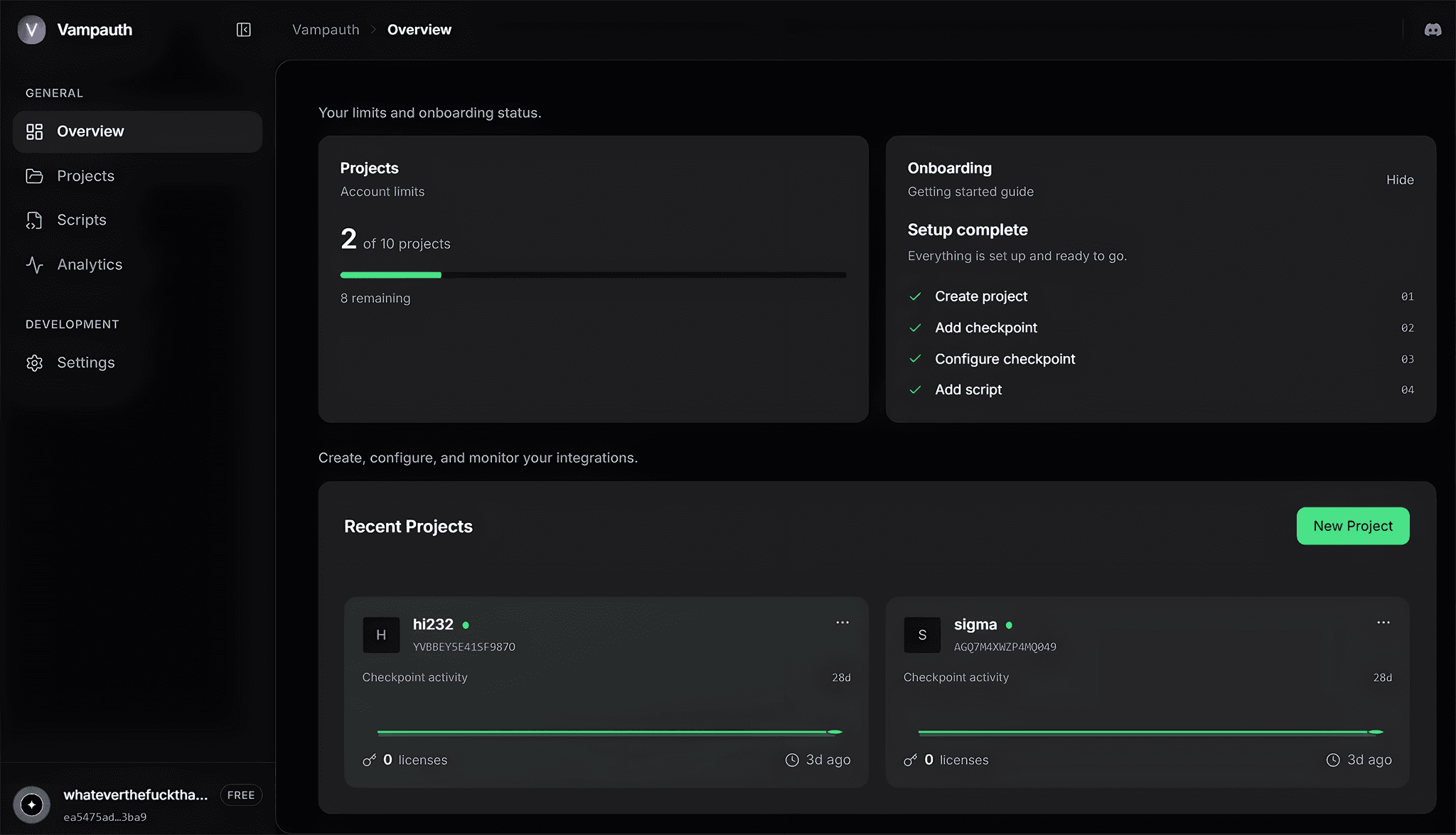
Task: Click the 8 remaining text
Action: 375,298
